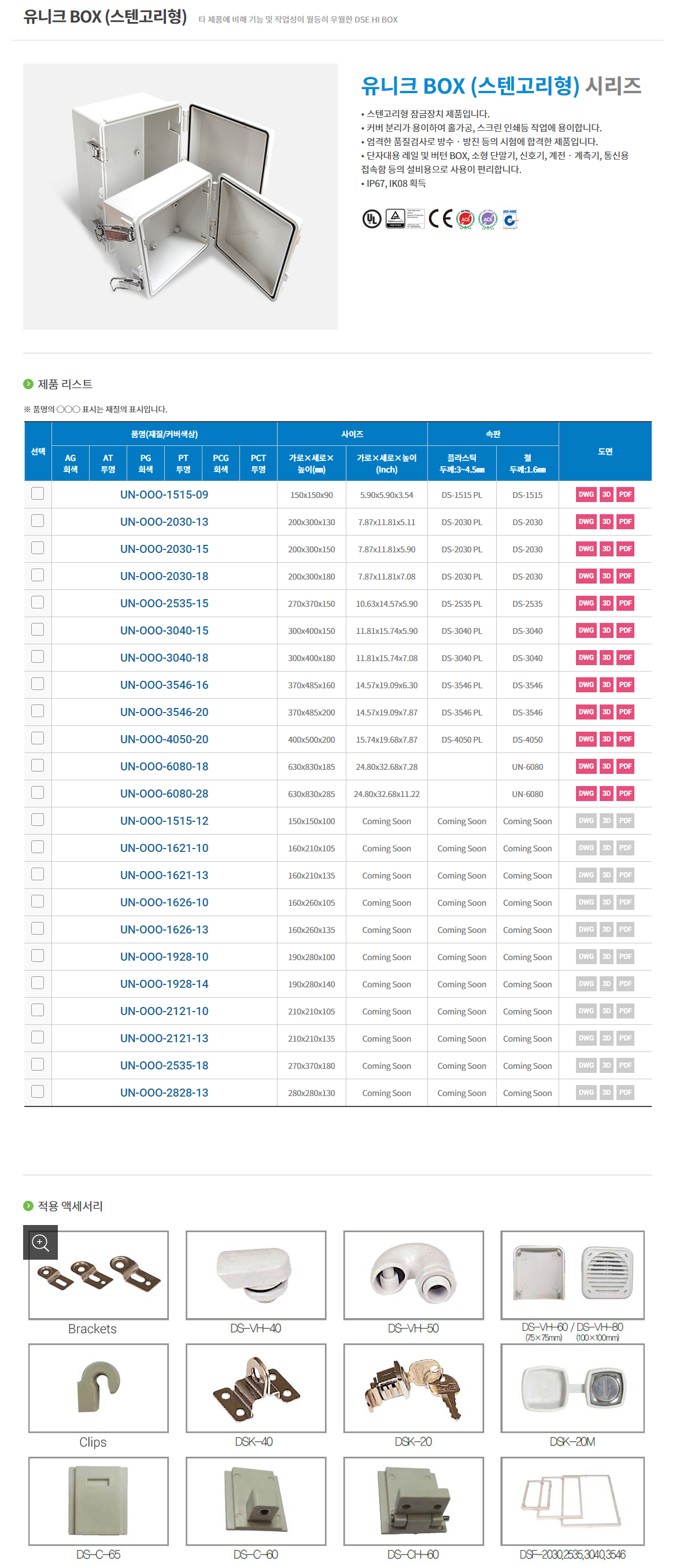Download PDF for UN-OOO-4050-20

pyautogui.click(x=625, y=739)
